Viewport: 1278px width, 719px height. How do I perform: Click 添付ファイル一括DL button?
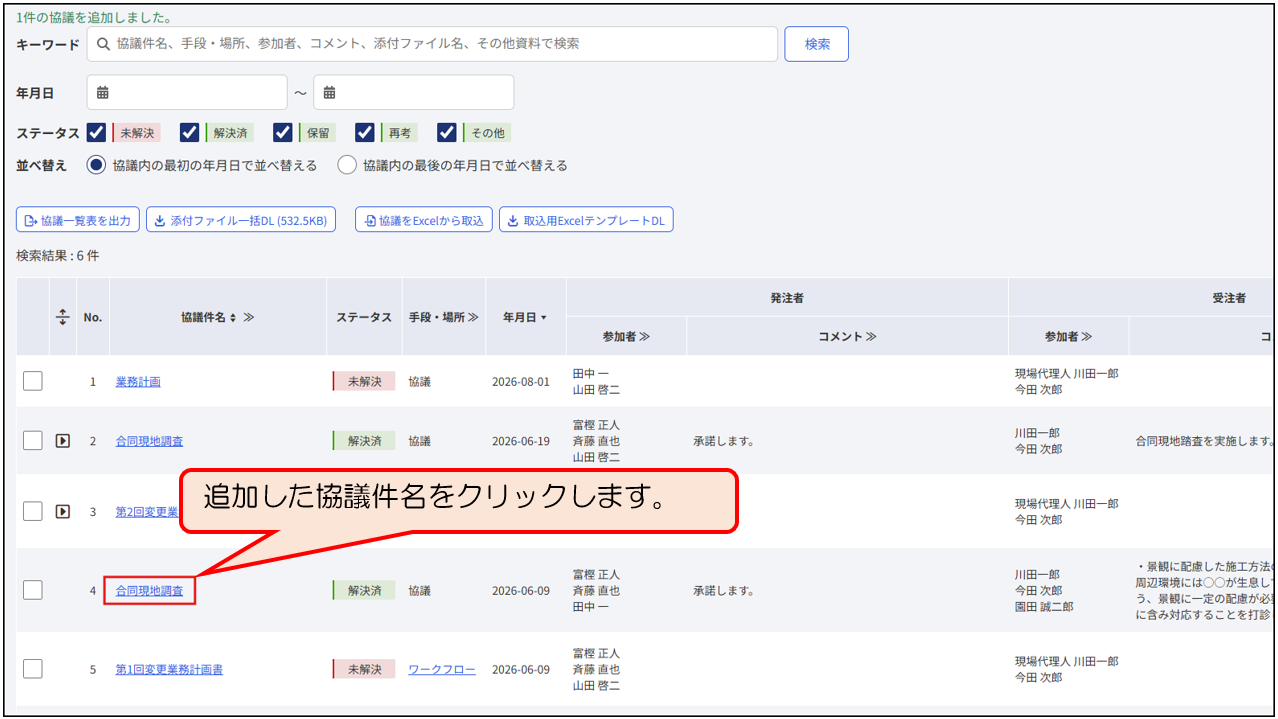pos(241,220)
